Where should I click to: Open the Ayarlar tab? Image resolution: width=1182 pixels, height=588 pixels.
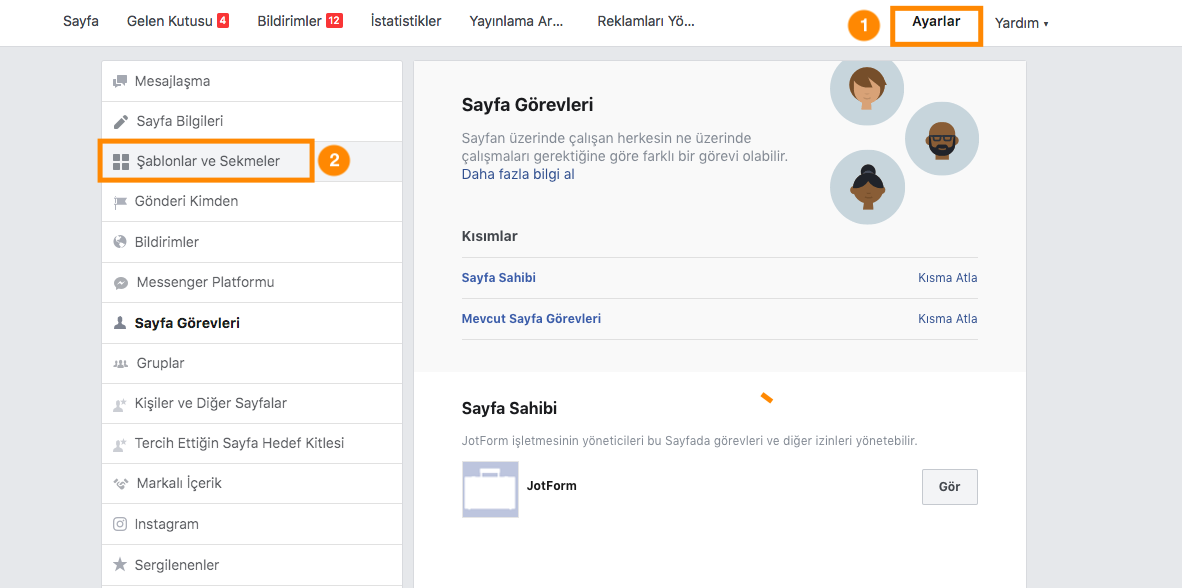click(x=936, y=22)
